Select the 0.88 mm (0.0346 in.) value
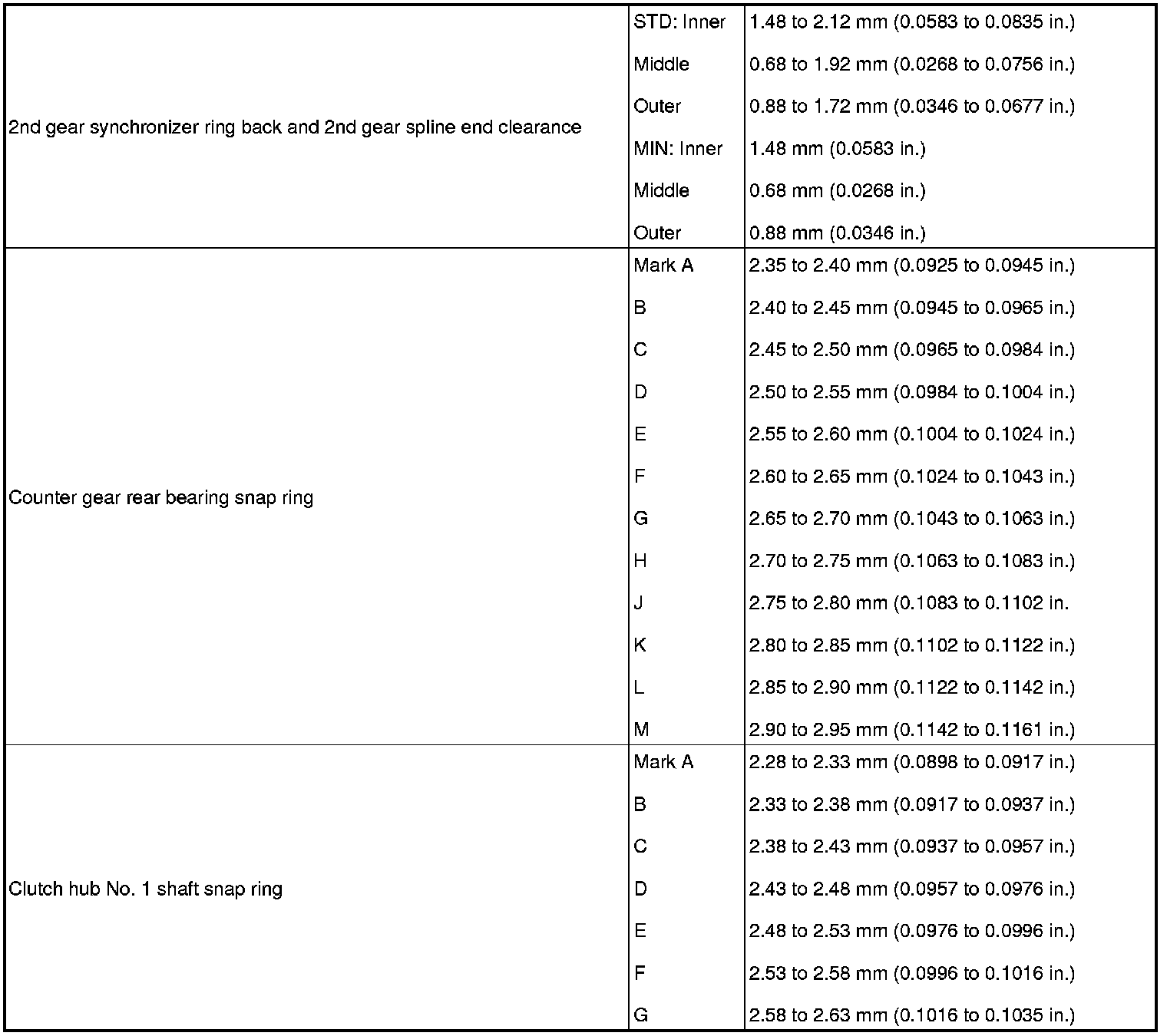 pyautogui.click(x=838, y=233)
